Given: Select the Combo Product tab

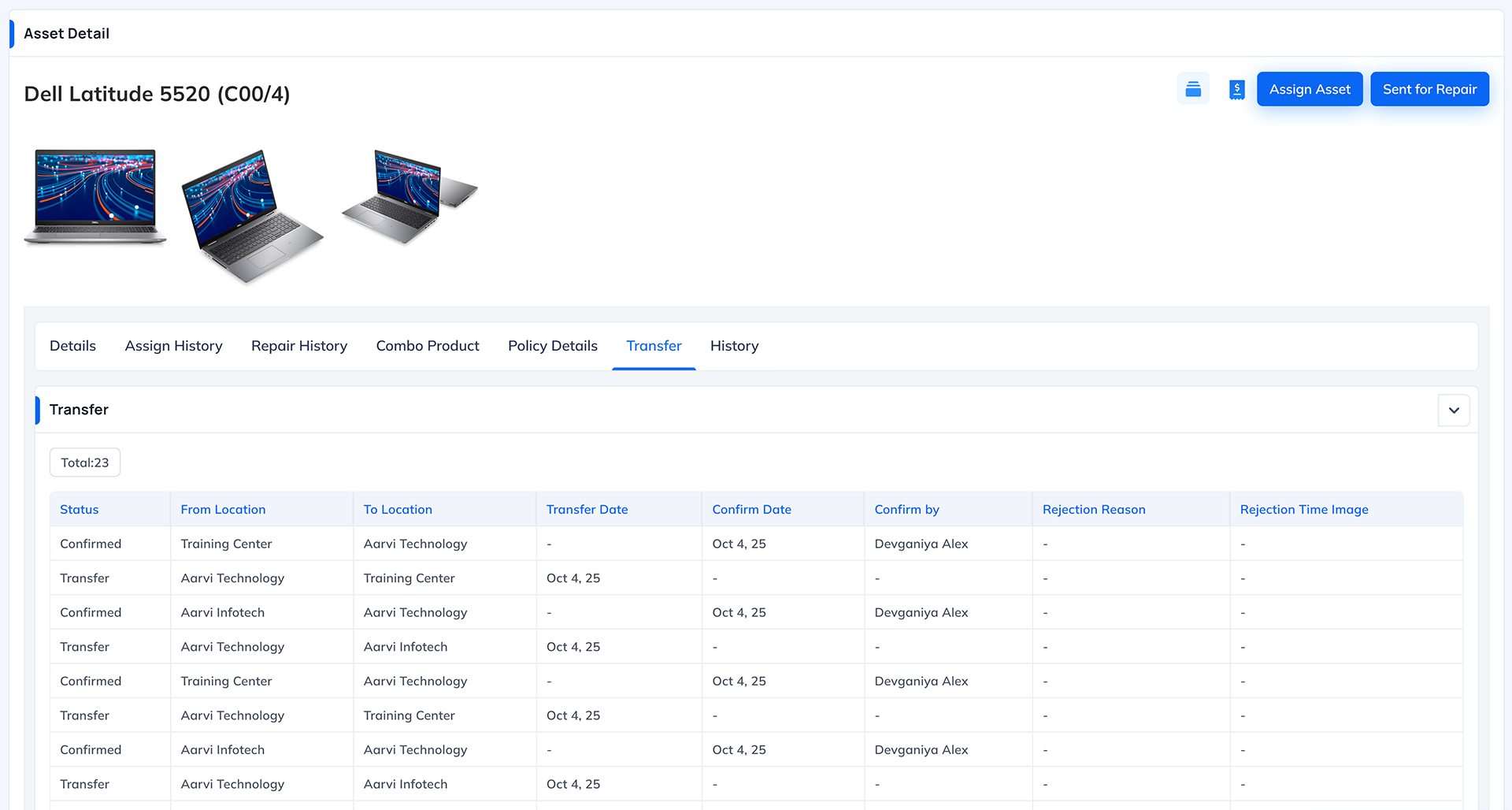Looking at the screenshot, I should coord(427,346).
